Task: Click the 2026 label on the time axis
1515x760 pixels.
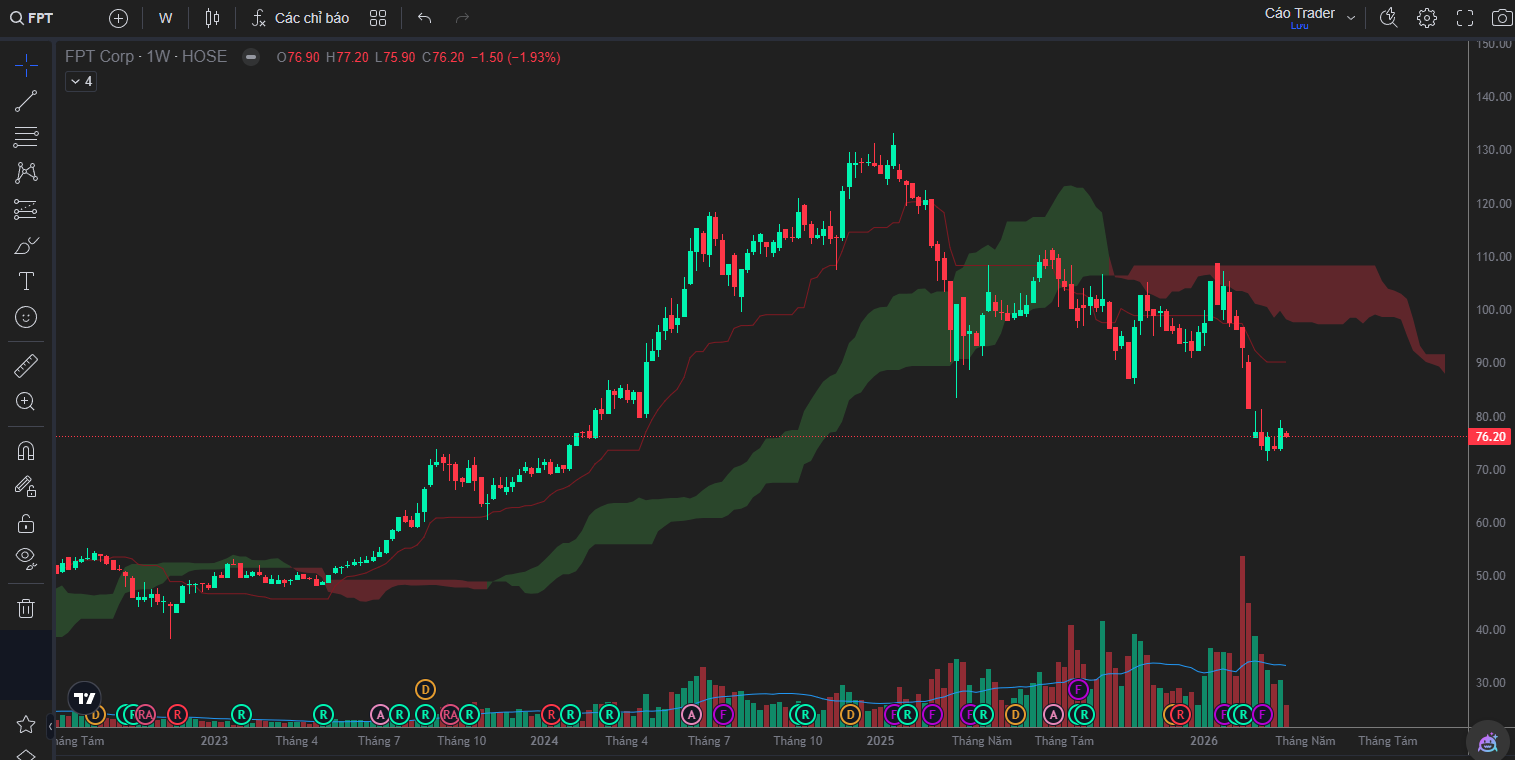Action: pyautogui.click(x=1204, y=741)
